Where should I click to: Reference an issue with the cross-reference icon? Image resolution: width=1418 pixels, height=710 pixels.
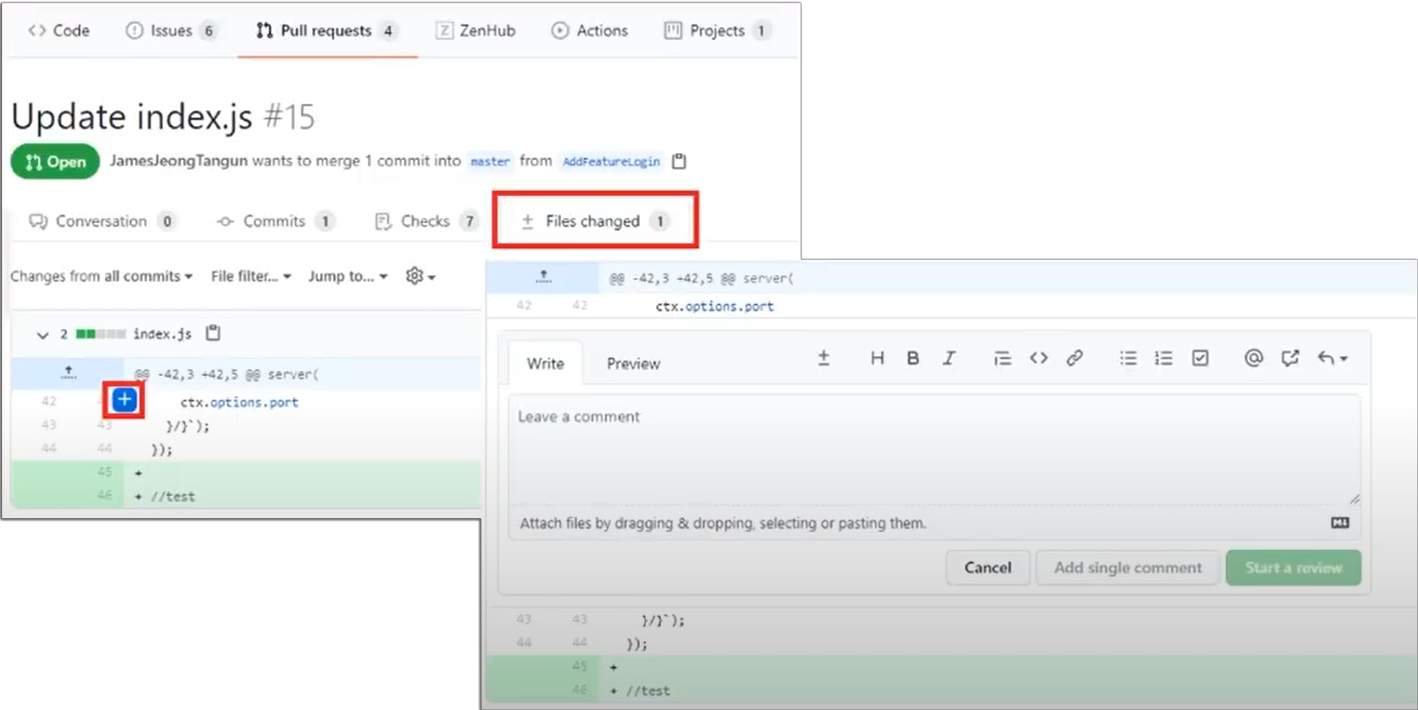[1290, 358]
